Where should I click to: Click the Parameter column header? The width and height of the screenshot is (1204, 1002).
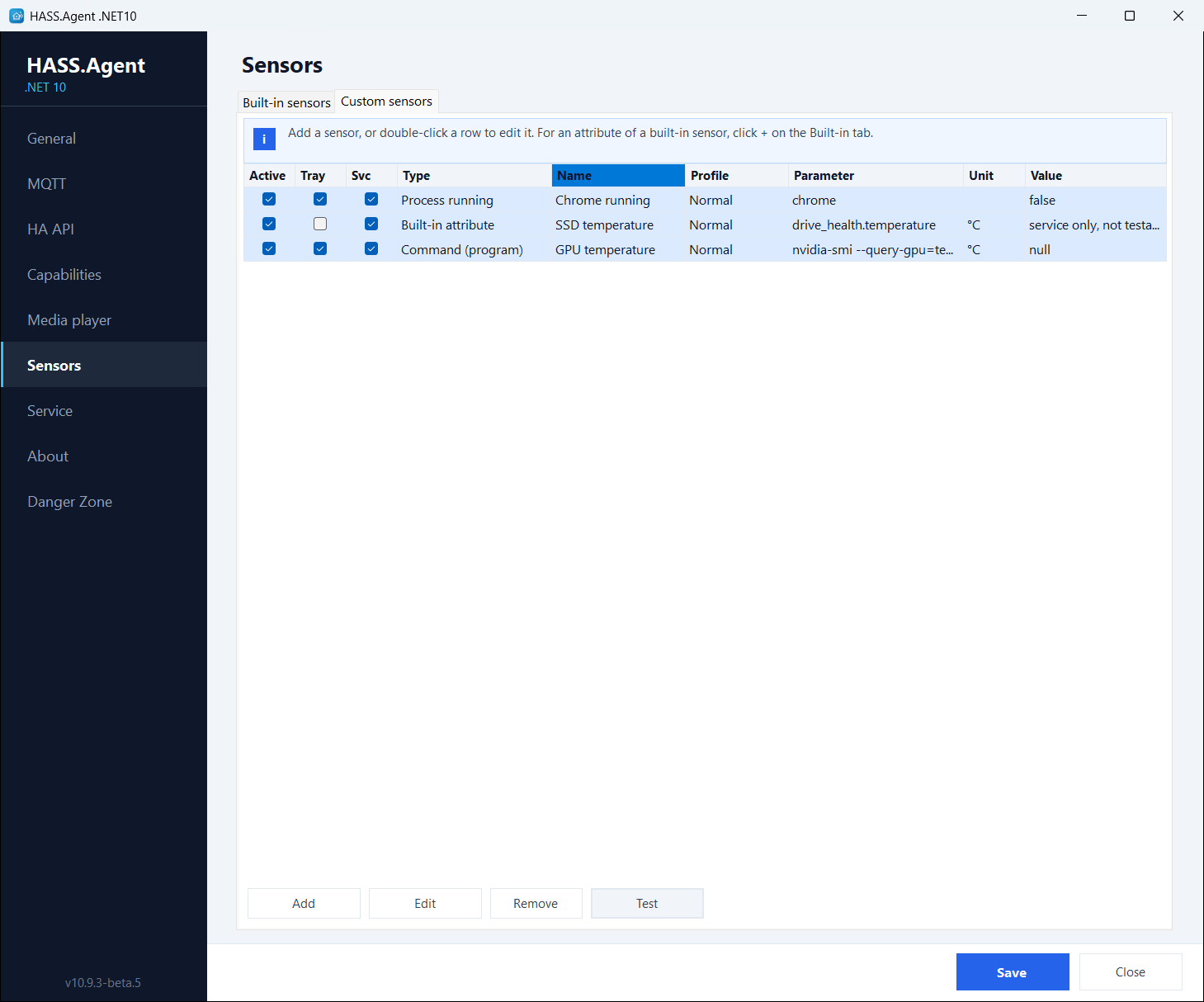875,176
